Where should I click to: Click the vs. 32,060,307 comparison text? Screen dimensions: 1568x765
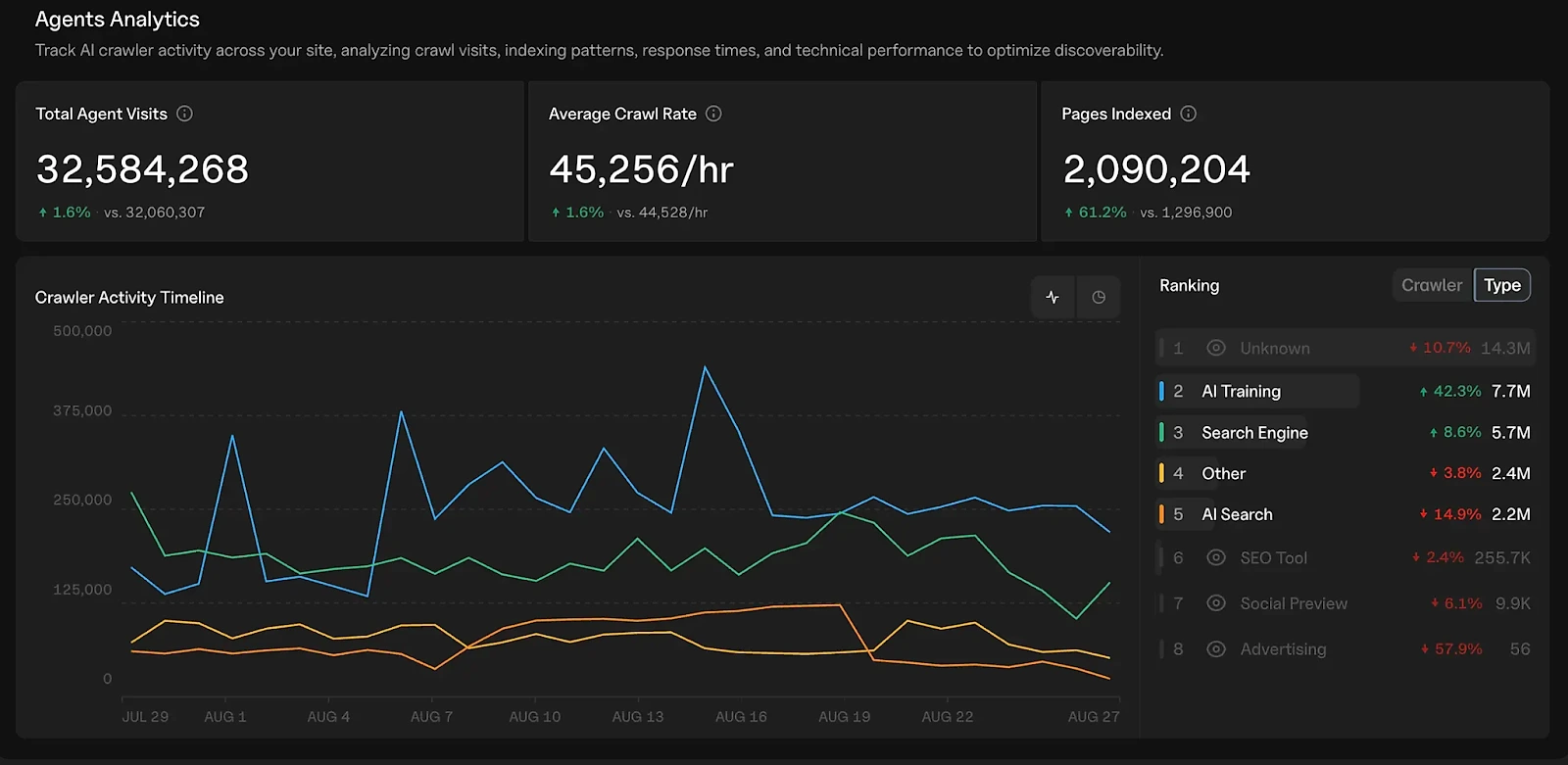(155, 212)
